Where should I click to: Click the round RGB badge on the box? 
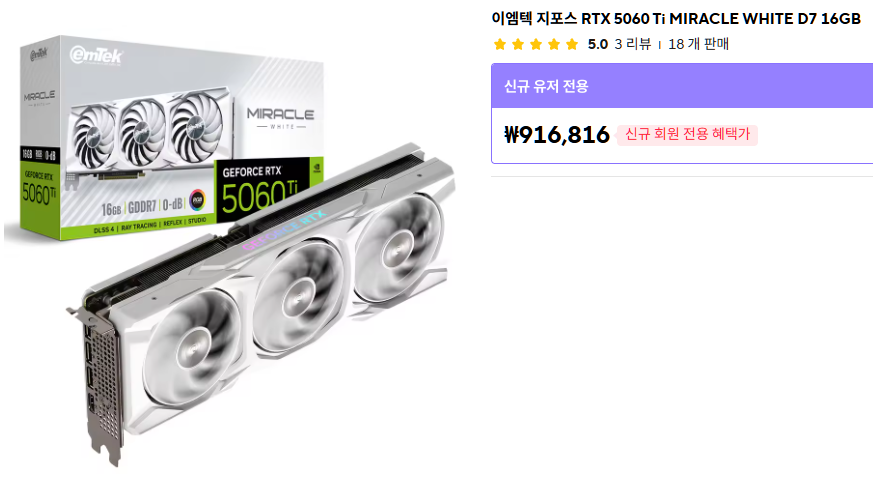(x=197, y=200)
